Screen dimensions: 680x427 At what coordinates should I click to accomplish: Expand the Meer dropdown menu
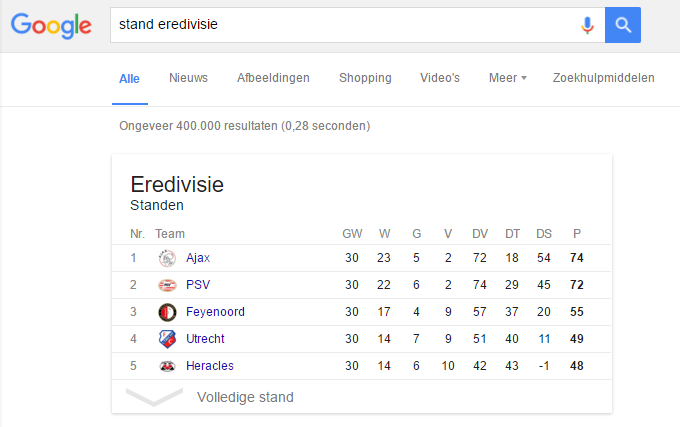pyautogui.click(x=507, y=78)
